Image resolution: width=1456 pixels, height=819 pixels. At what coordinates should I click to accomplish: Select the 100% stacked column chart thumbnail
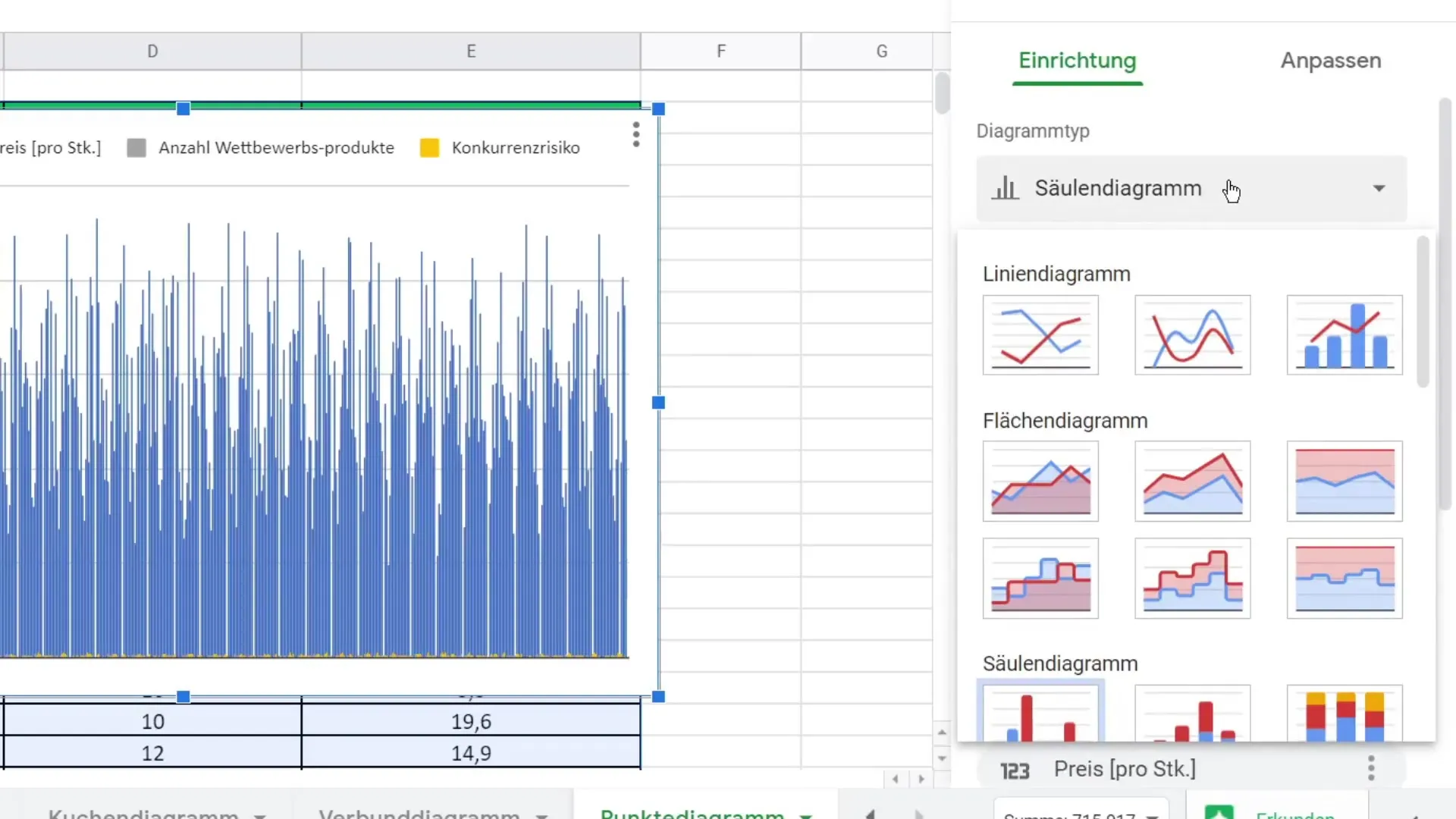point(1345,713)
